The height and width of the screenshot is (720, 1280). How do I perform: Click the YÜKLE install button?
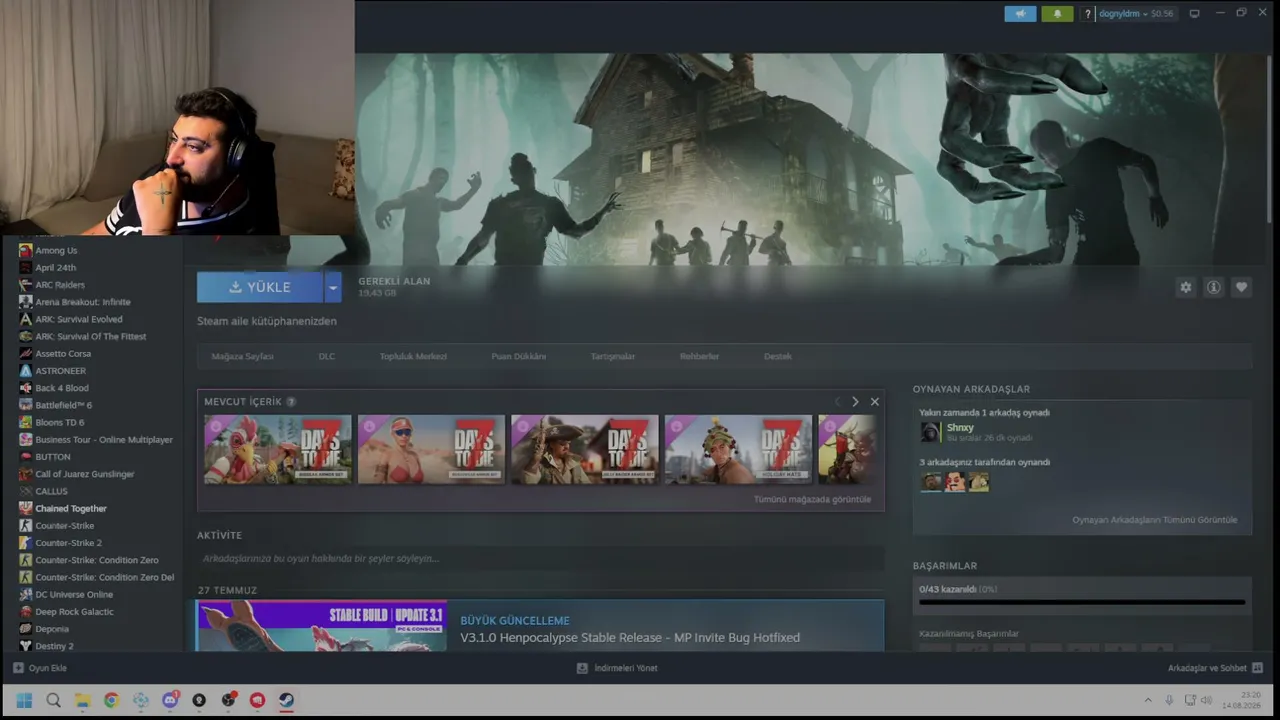[x=260, y=287]
